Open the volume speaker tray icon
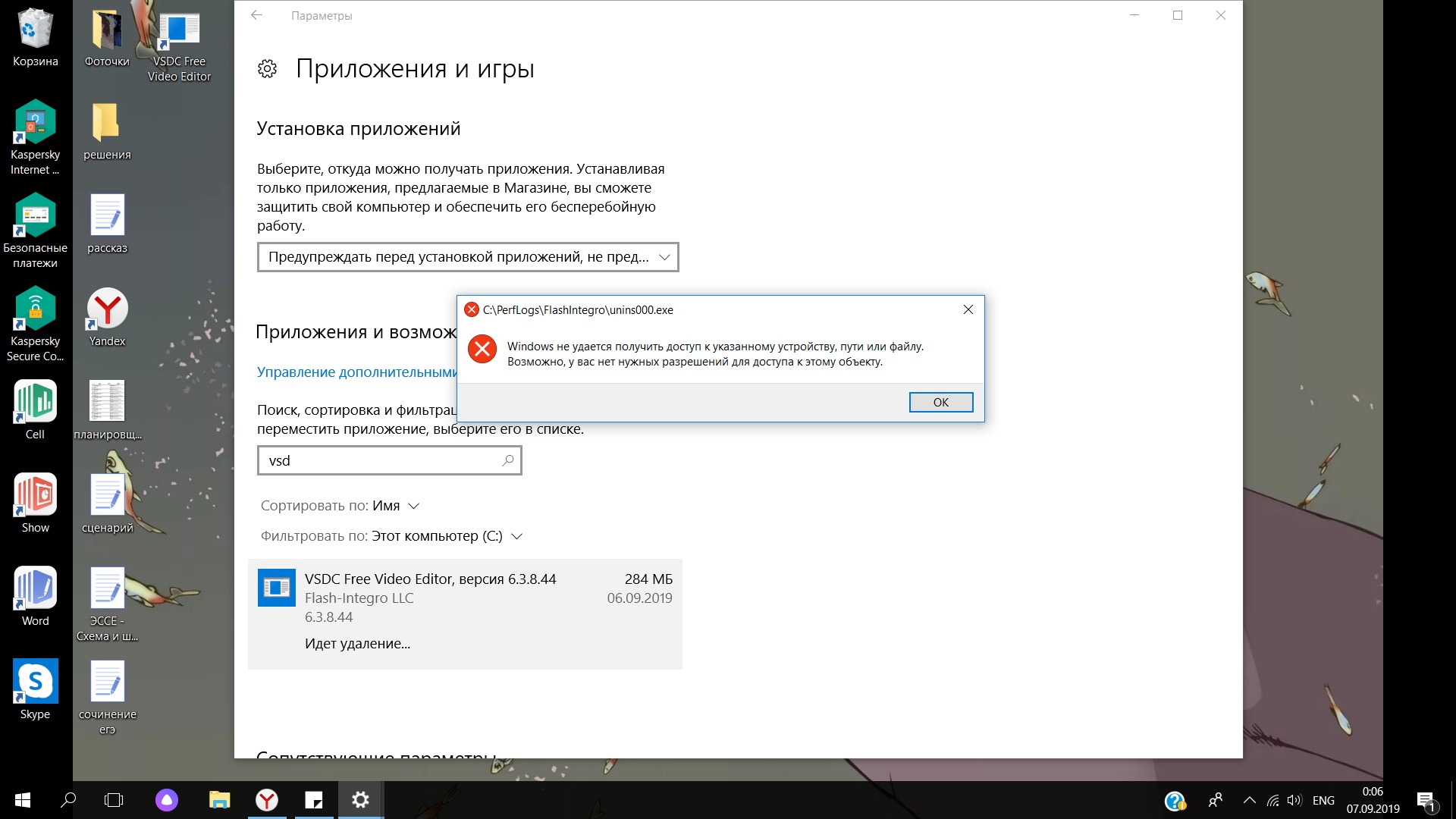 [x=1294, y=800]
